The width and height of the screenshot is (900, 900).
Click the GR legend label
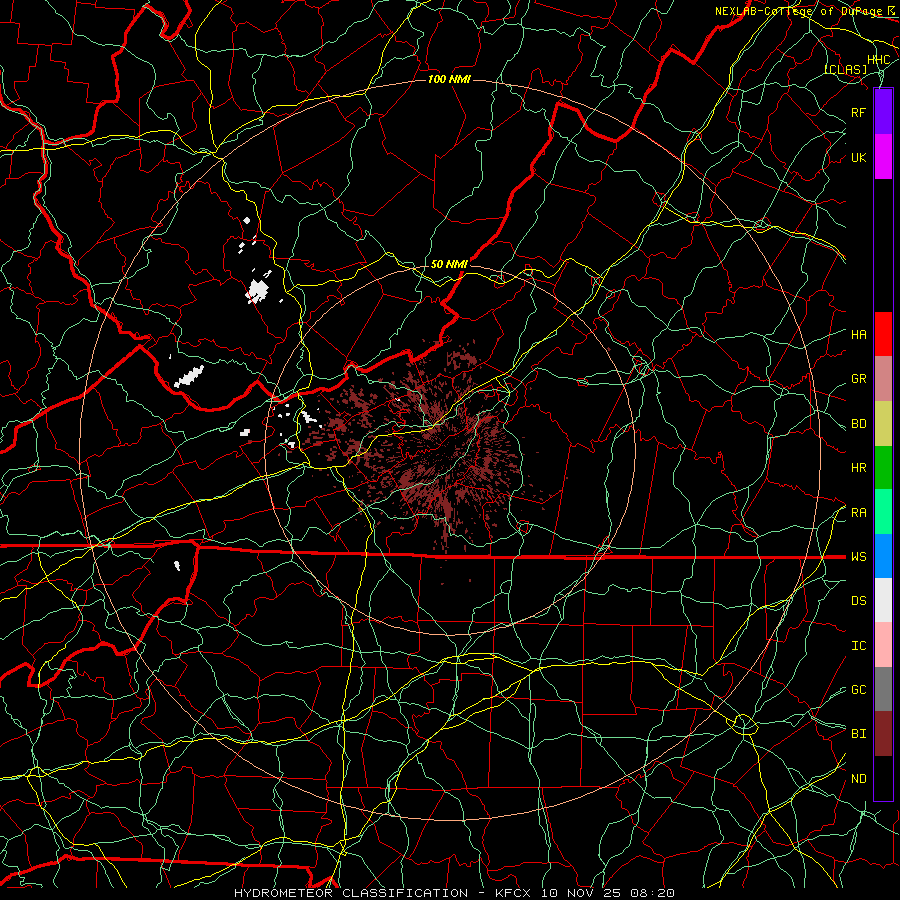pos(859,379)
